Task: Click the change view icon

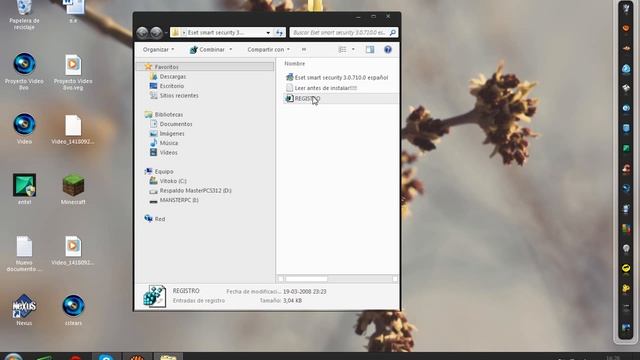Action: click(342, 49)
